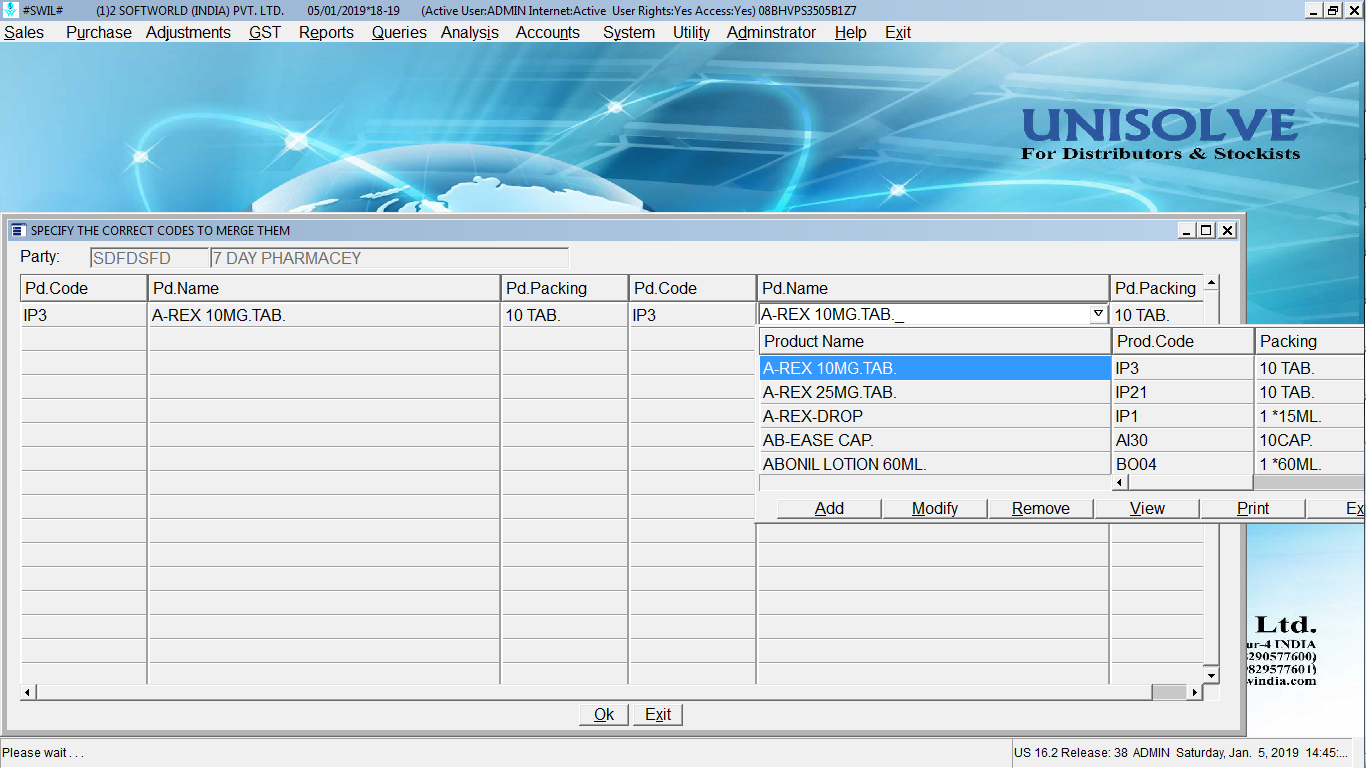Click packing cell 1 *60ML.

click(x=1311, y=464)
